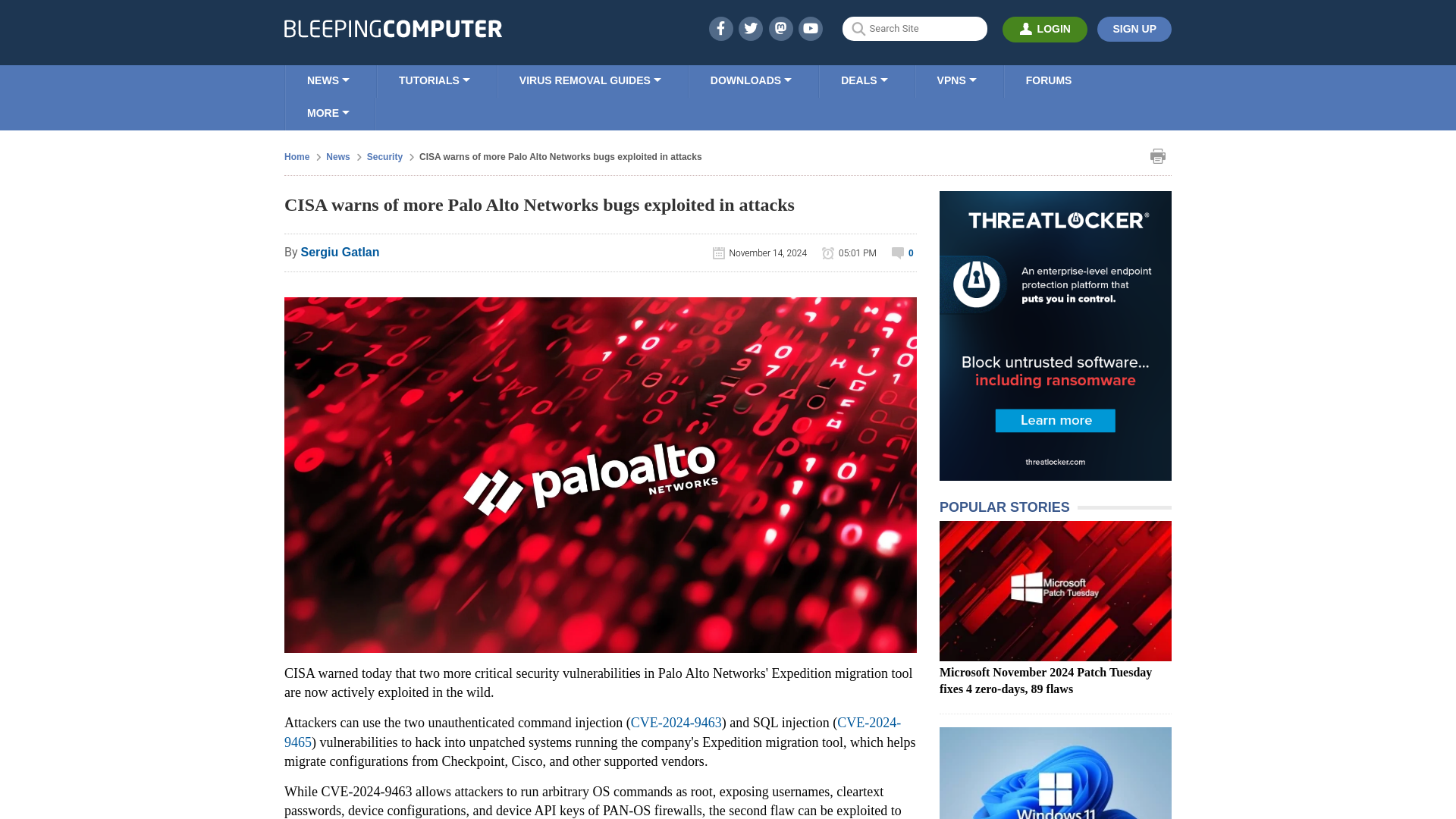Image resolution: width=1456 pixels, height=819 pixels.
Task: Click the print article icon
Action: [x=1158, y=156]
